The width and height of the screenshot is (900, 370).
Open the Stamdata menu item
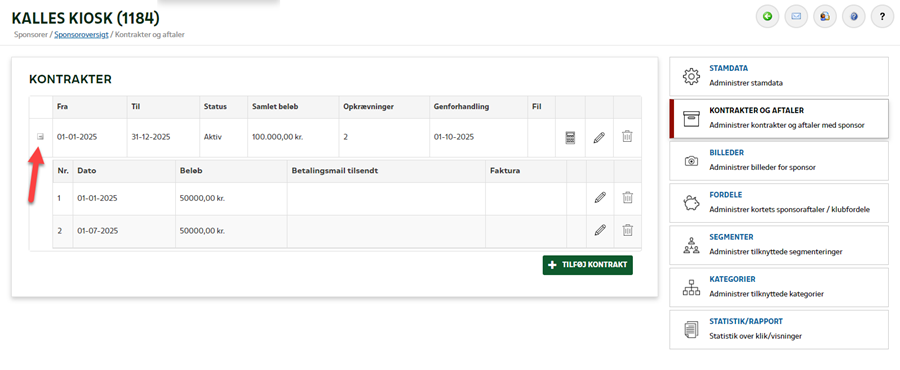[x=779, y=75]
